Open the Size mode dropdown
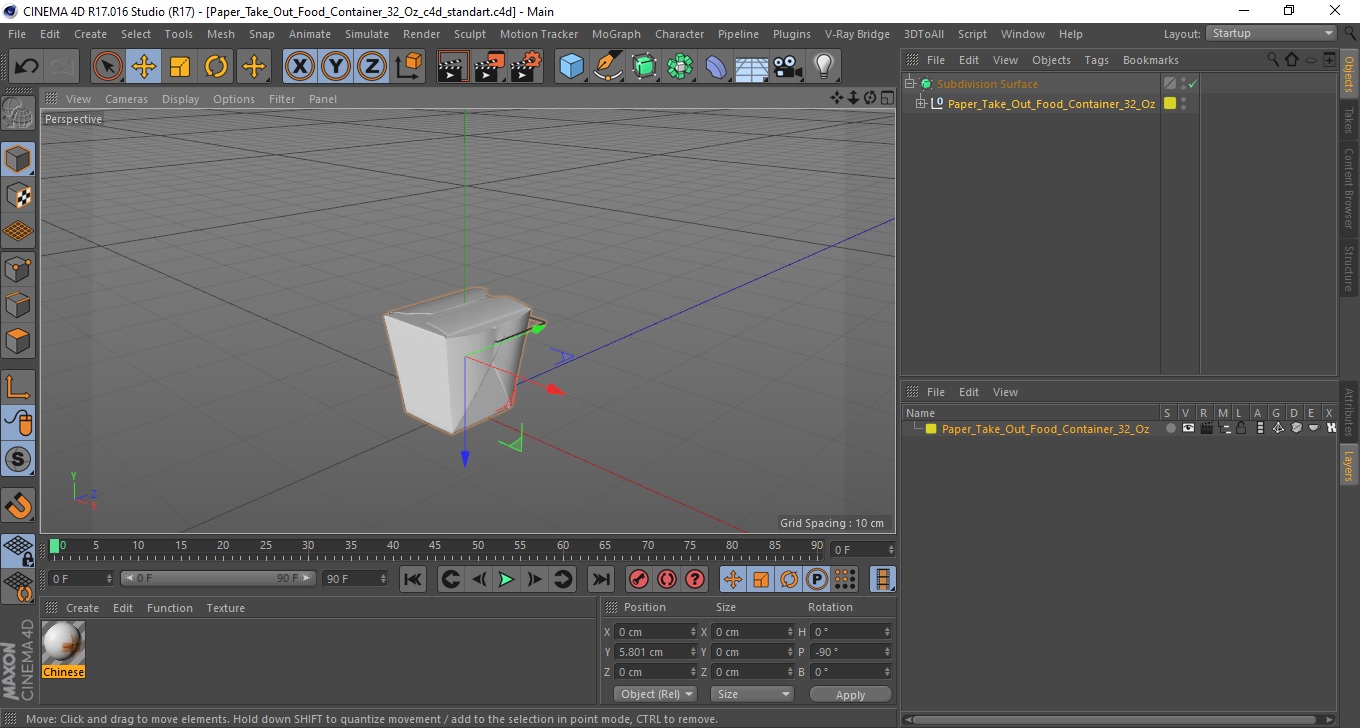Viewport: 1360px width, 728px height. click(752, 694)
